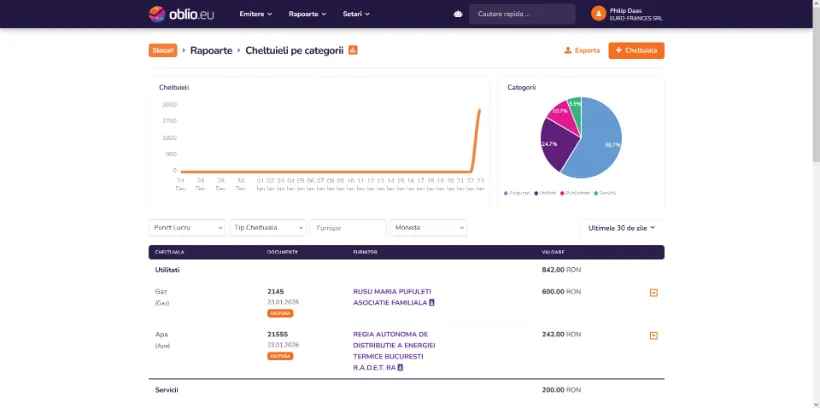820x408 pixels.
Task: Expand the Punct Lucru dropdown
Action: tap(186, 228)
